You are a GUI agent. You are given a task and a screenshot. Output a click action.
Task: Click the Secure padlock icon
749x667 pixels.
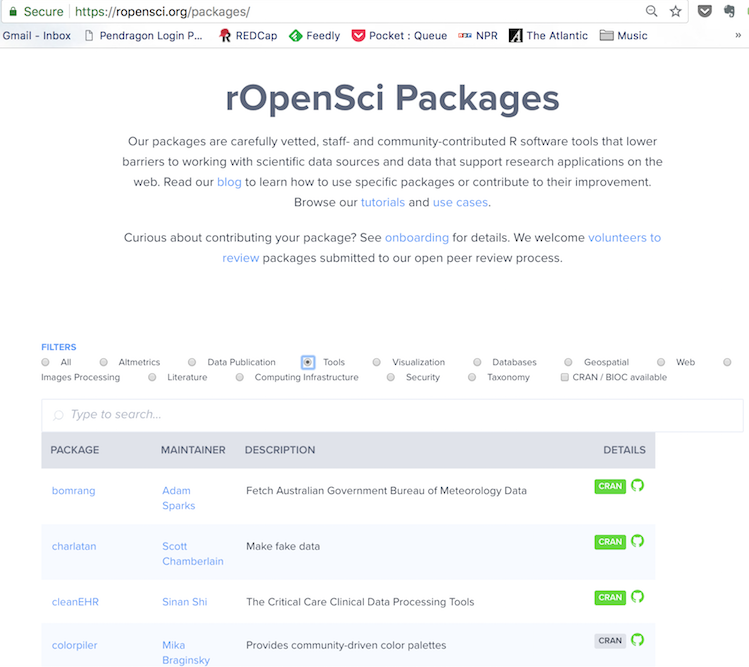(x=13, y=11)
